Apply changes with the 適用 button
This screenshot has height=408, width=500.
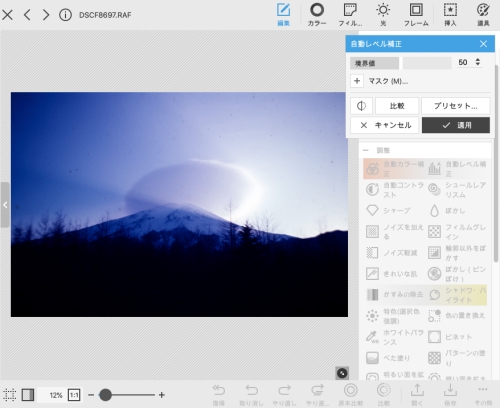coord(456,125)
